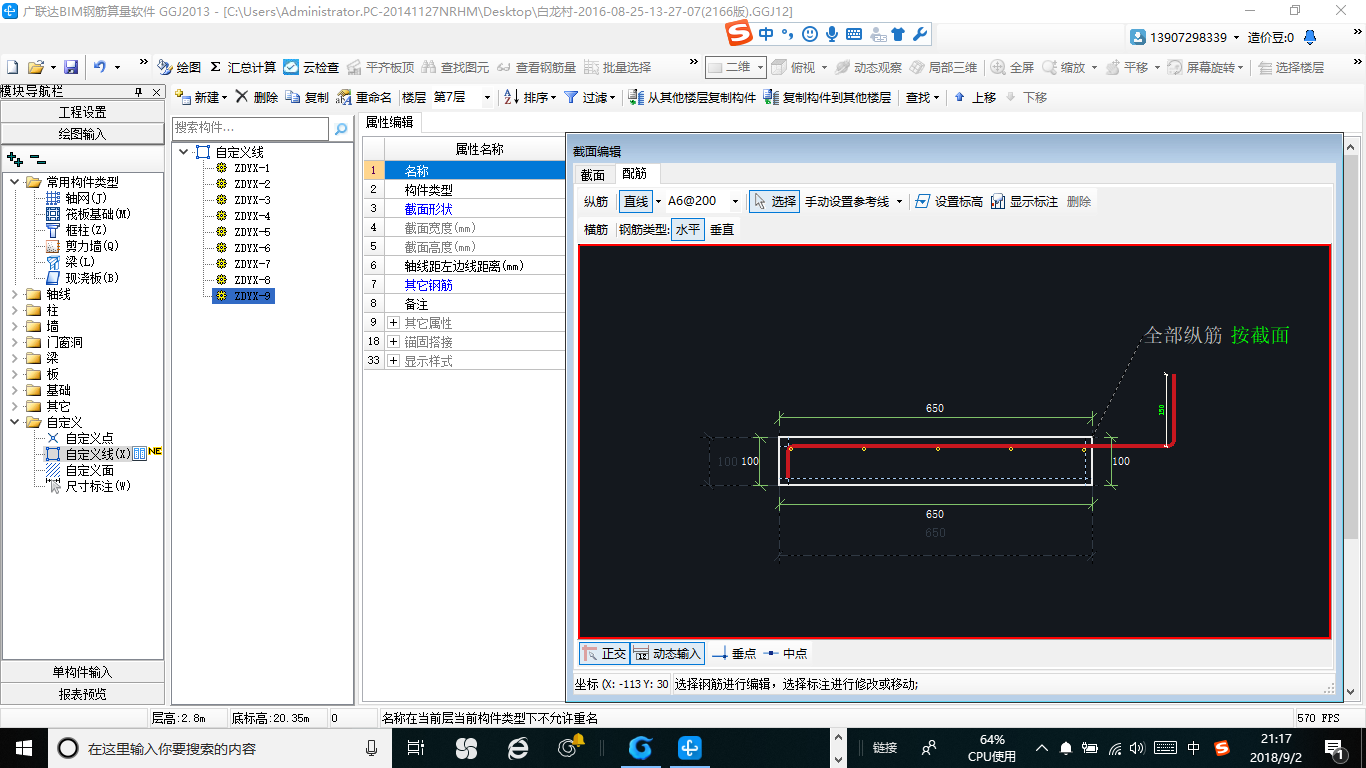Click 截面形状 property row
The height and width of the screenshot is (768, 1366).
tap(464, 209)
